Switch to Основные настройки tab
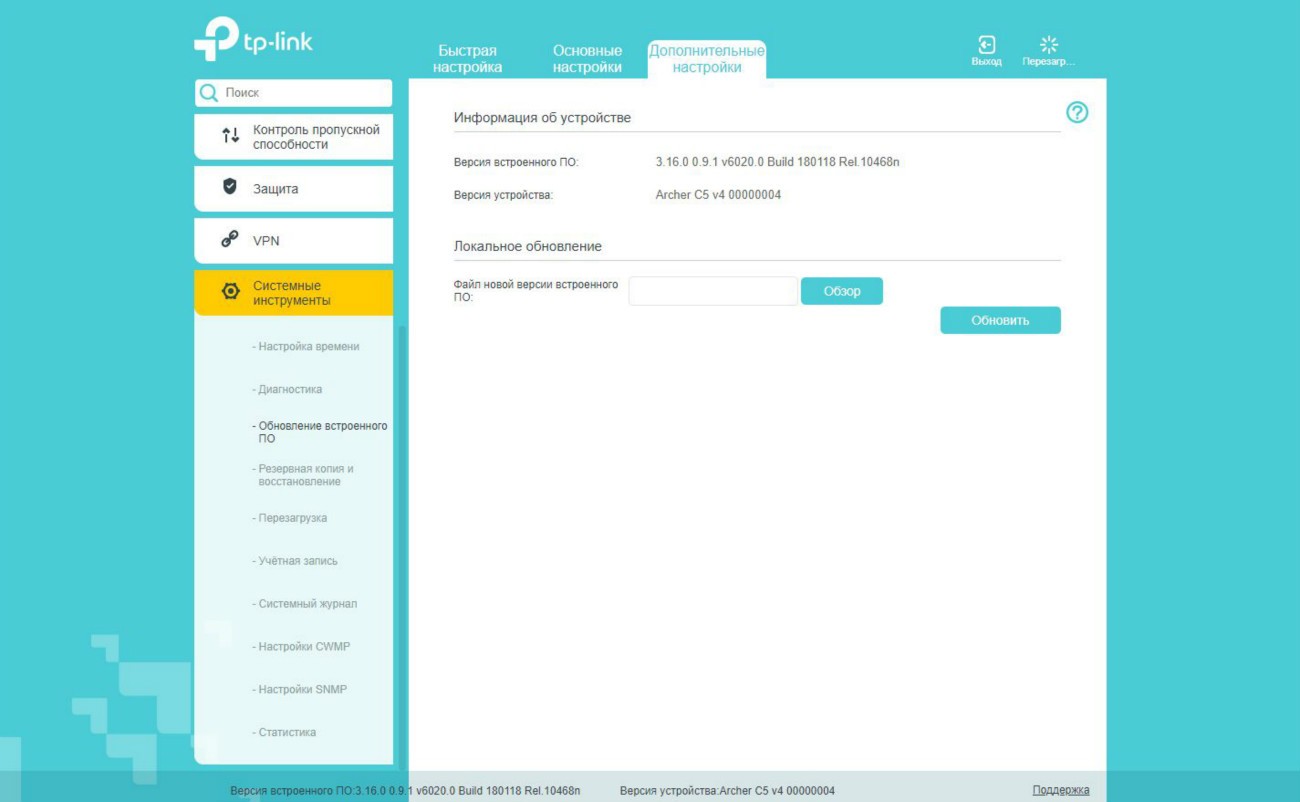This screenshot has width=1300, height=802. (x=587, y=59)
